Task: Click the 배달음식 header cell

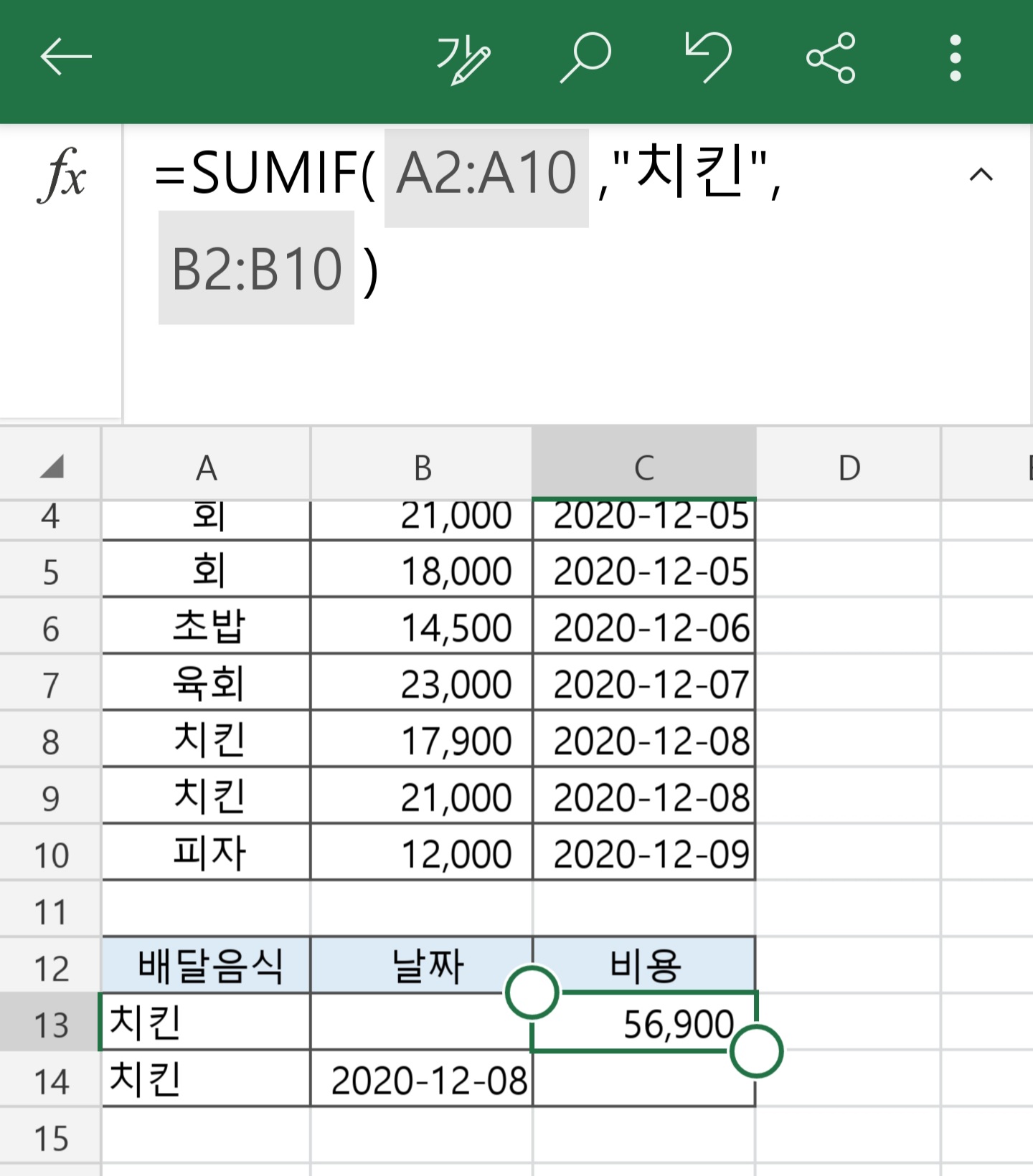Action: click(207, 965)
